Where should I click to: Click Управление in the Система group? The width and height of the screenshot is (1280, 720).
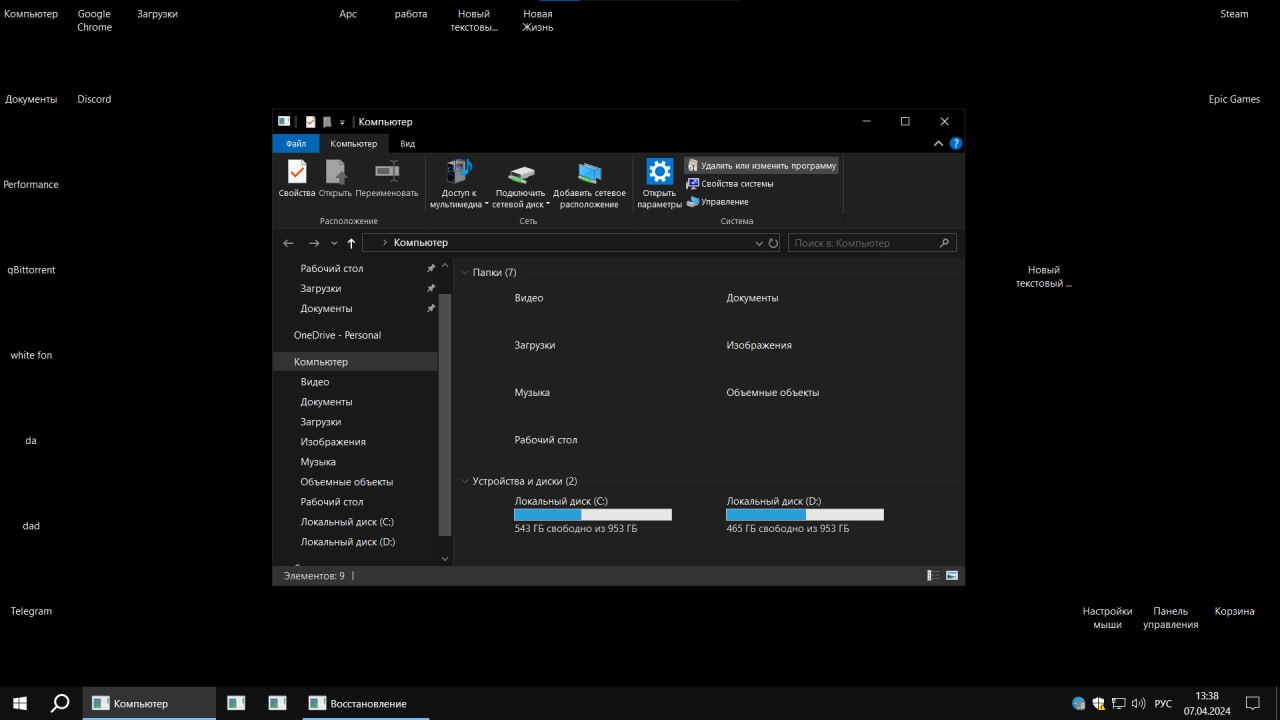coord(717,202)
